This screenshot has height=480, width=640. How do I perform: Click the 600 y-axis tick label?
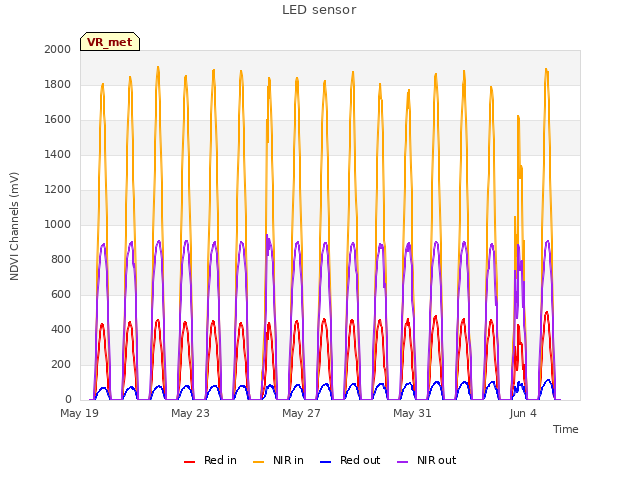coord(61,294)
